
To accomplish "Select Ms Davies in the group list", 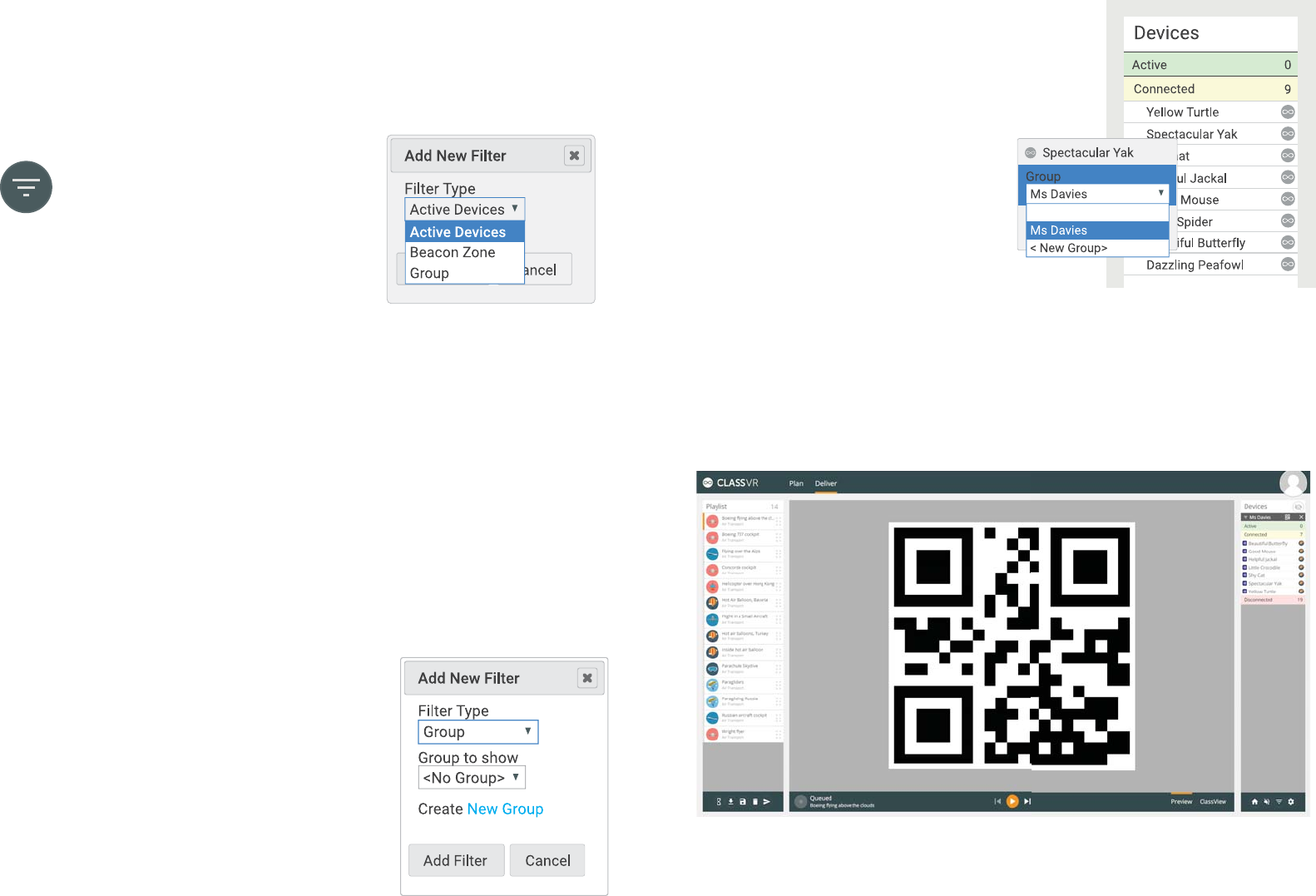I will click(x=1097, y=230).
